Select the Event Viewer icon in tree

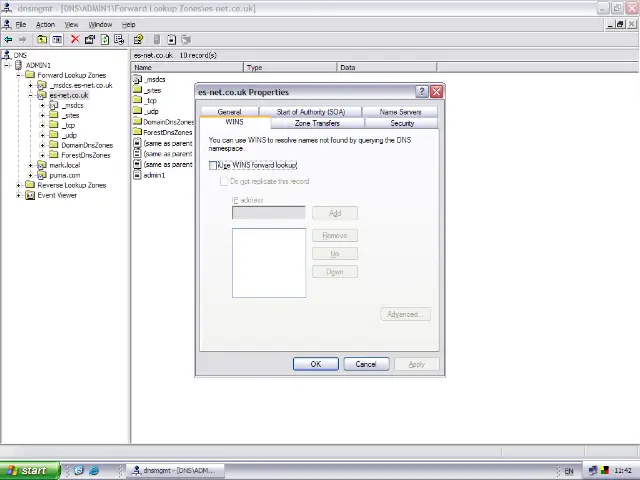pos(30,195)
